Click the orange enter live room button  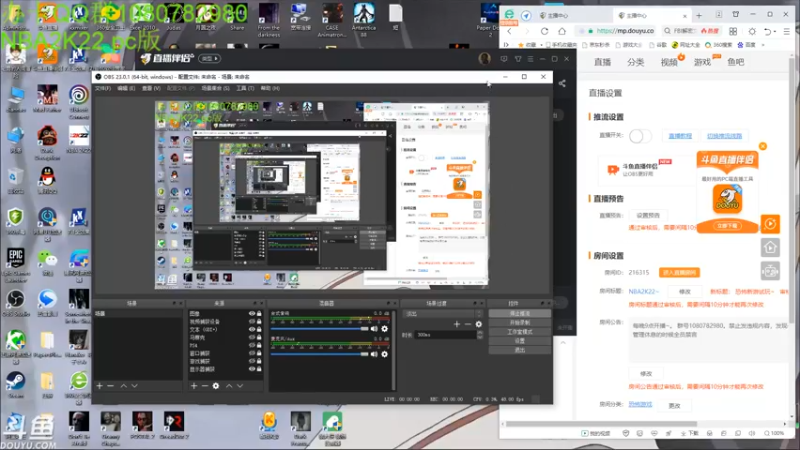(679, 272)
